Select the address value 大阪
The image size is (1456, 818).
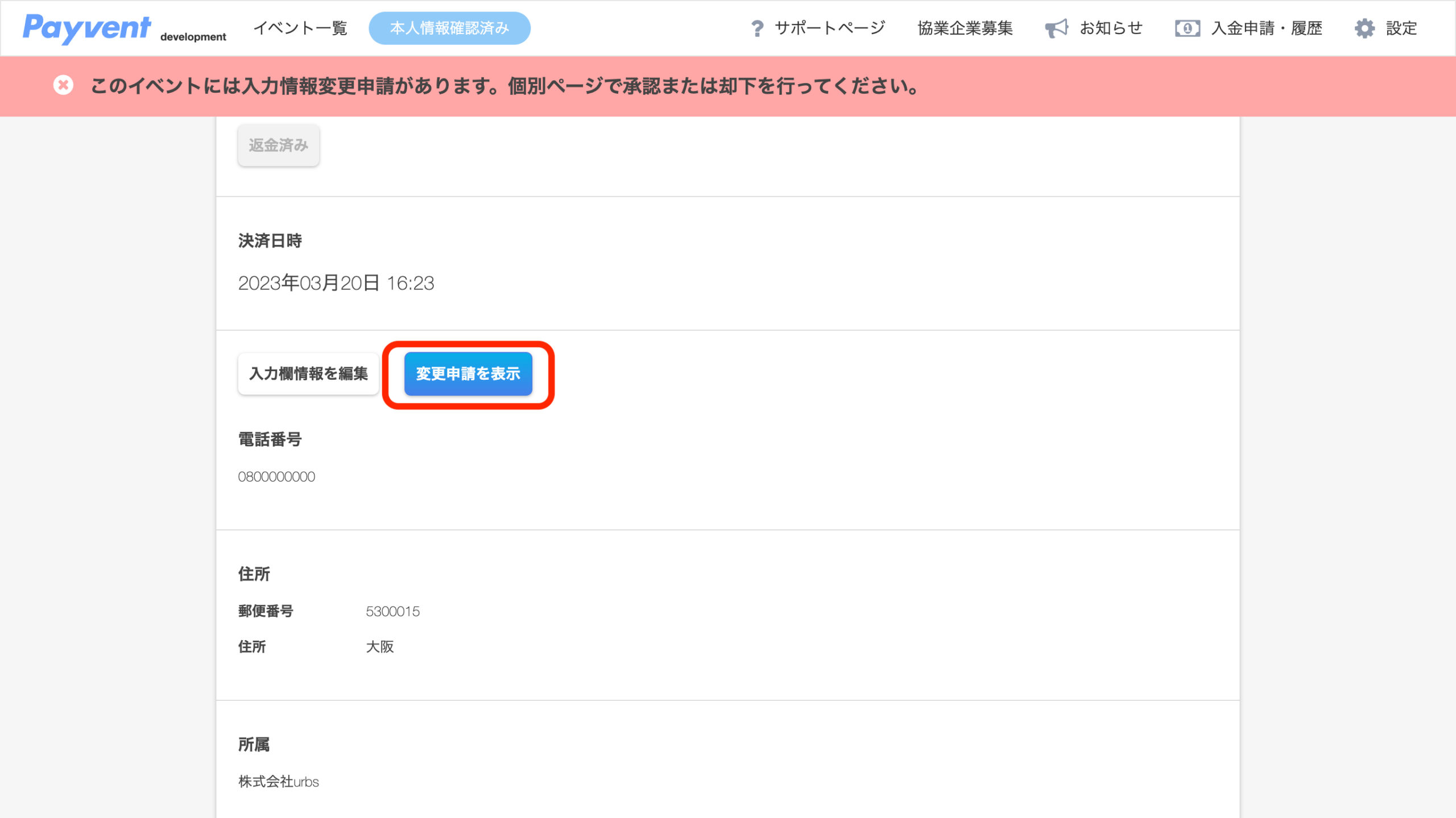click(x=380, y=646)
